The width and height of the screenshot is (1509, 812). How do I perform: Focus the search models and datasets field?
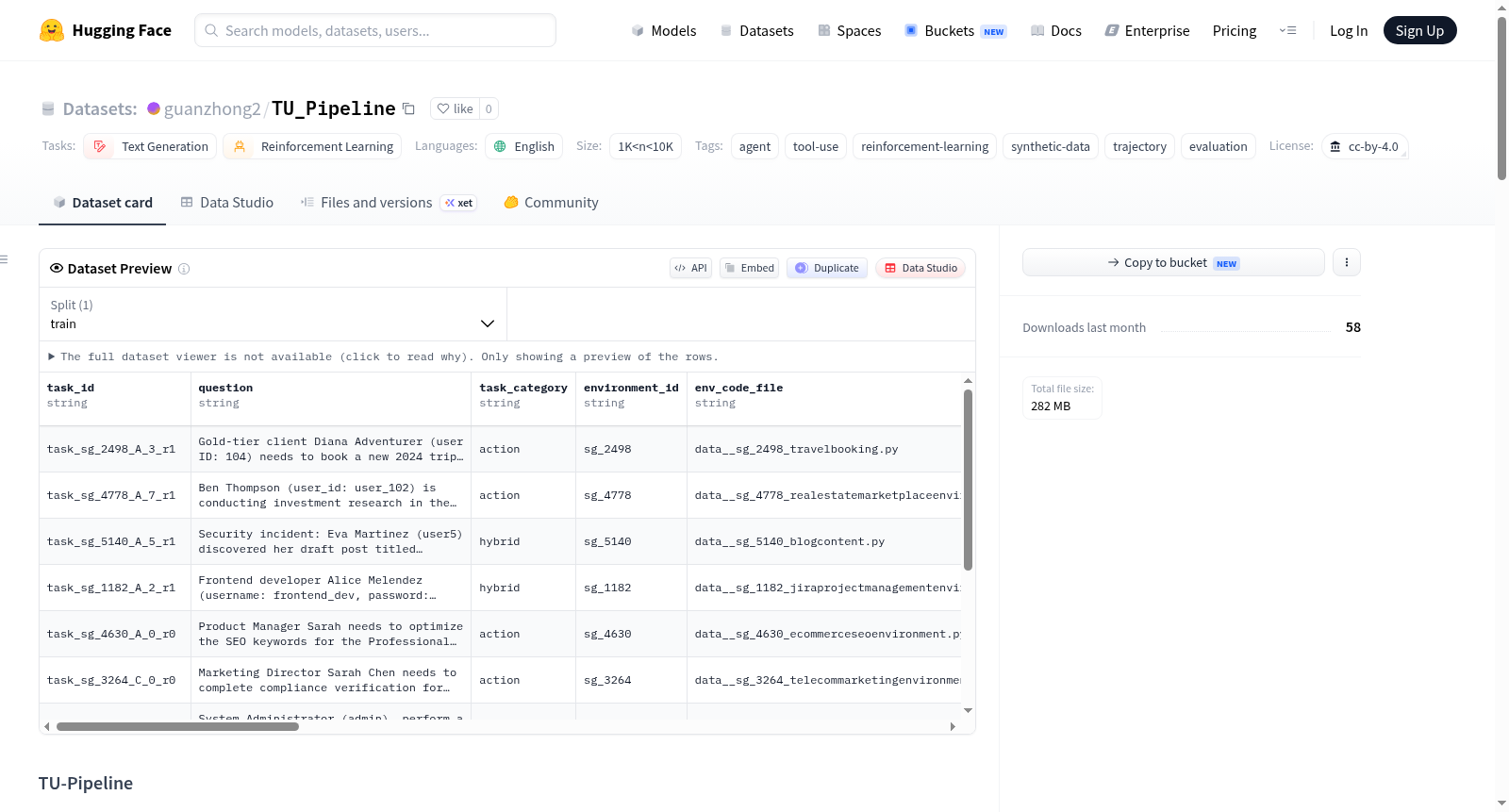pyautogui.click(x=375, y=30)
